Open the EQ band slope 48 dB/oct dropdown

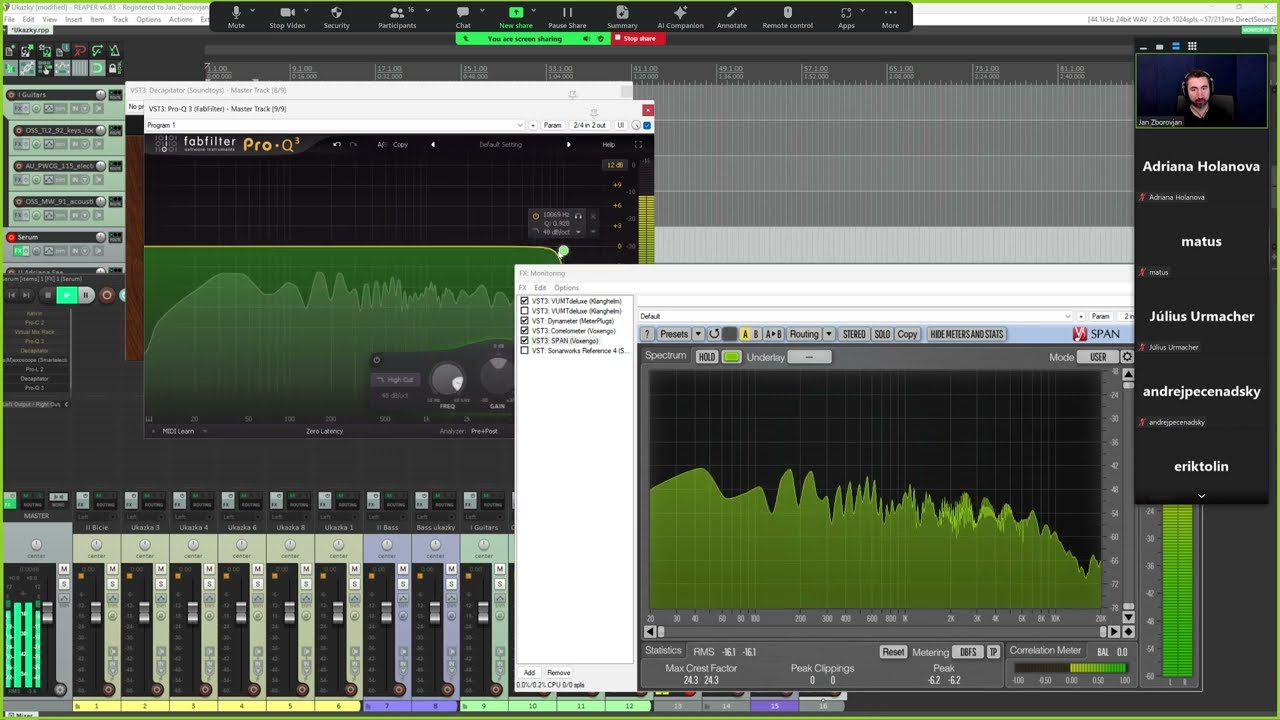coord(563,232)
